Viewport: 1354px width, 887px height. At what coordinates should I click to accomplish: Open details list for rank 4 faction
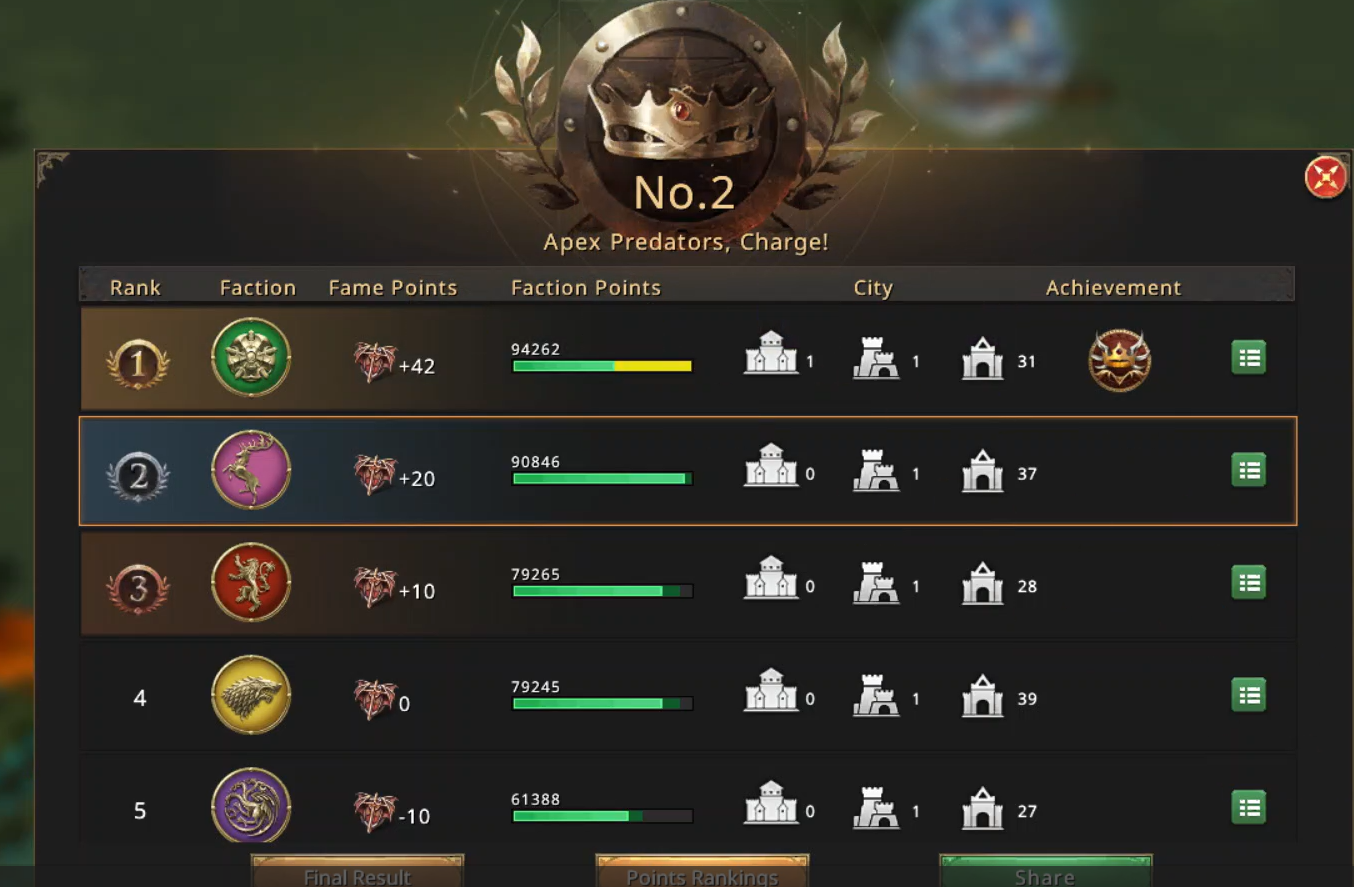coord(1248,695)
